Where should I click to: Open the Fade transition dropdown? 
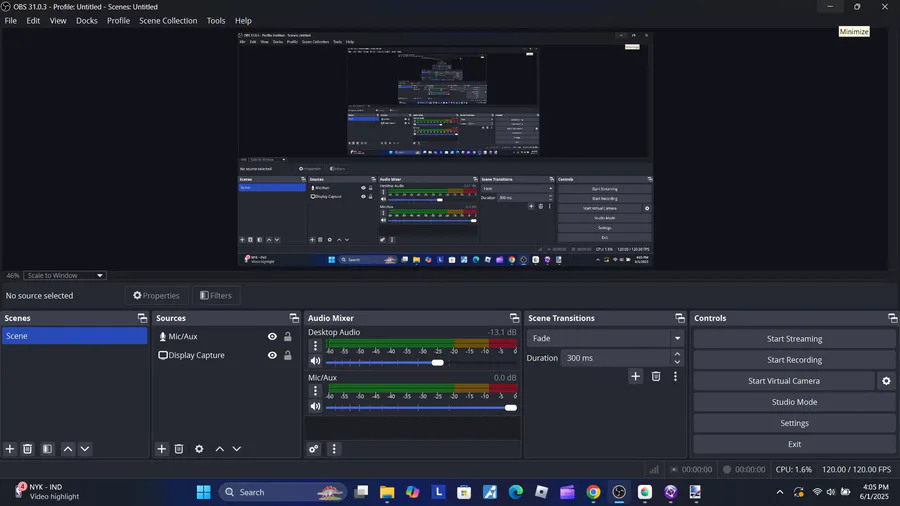coord(605,338)
